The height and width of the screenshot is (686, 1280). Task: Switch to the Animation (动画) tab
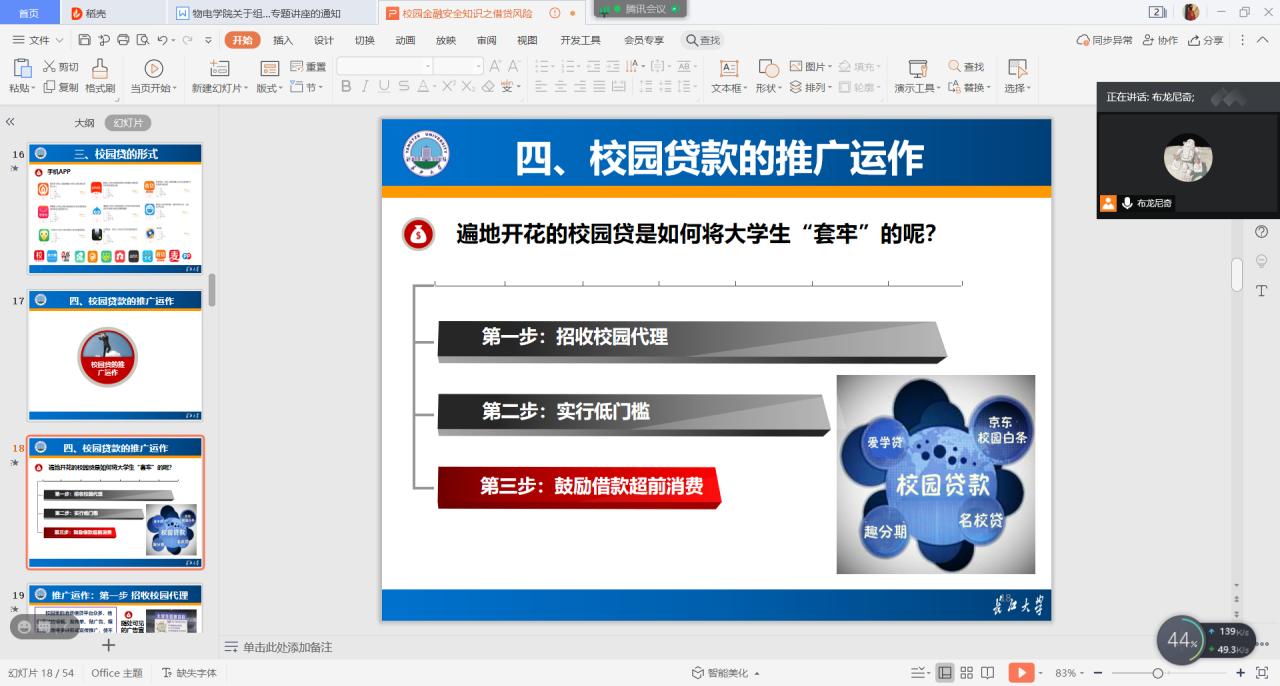405,40
